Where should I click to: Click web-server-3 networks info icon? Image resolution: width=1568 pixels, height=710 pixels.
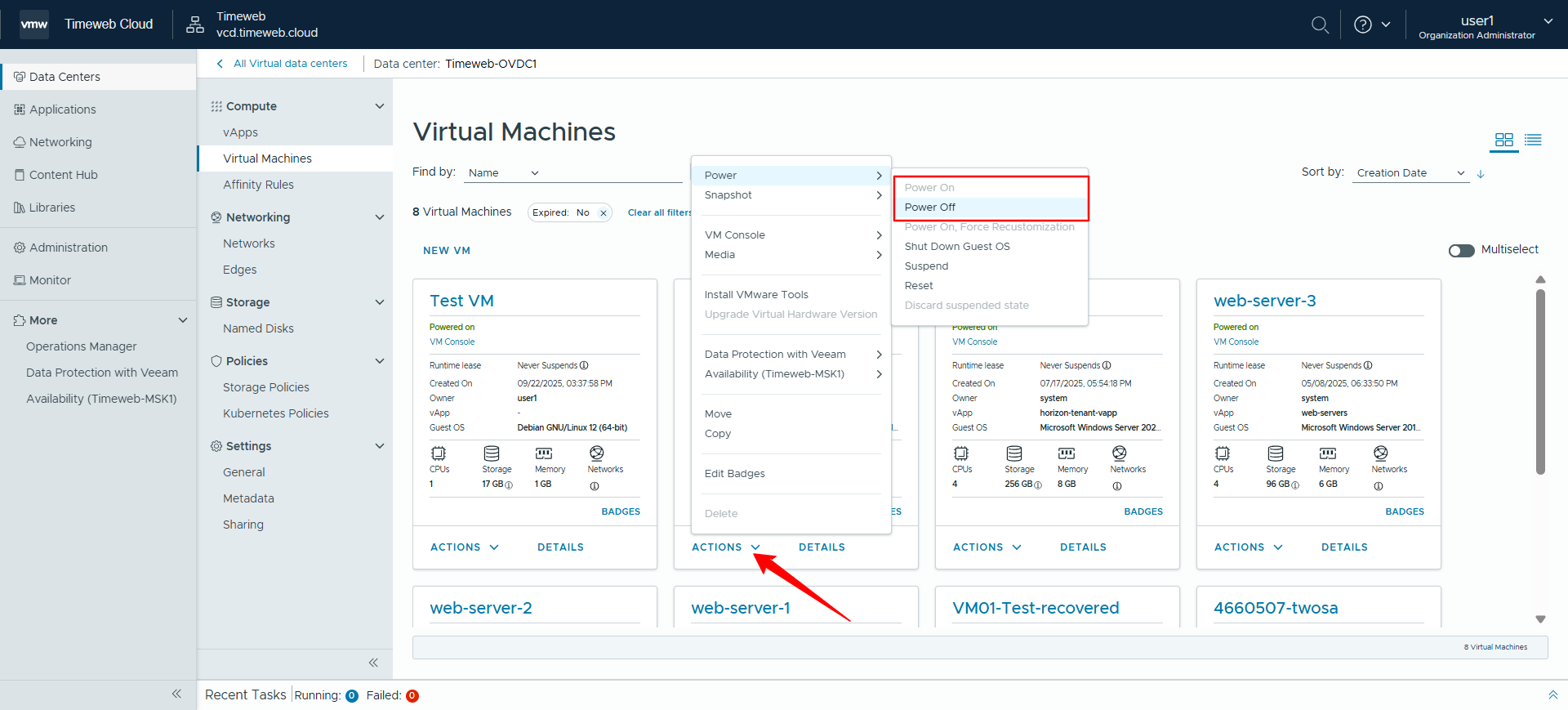(x=1379, y=486)
